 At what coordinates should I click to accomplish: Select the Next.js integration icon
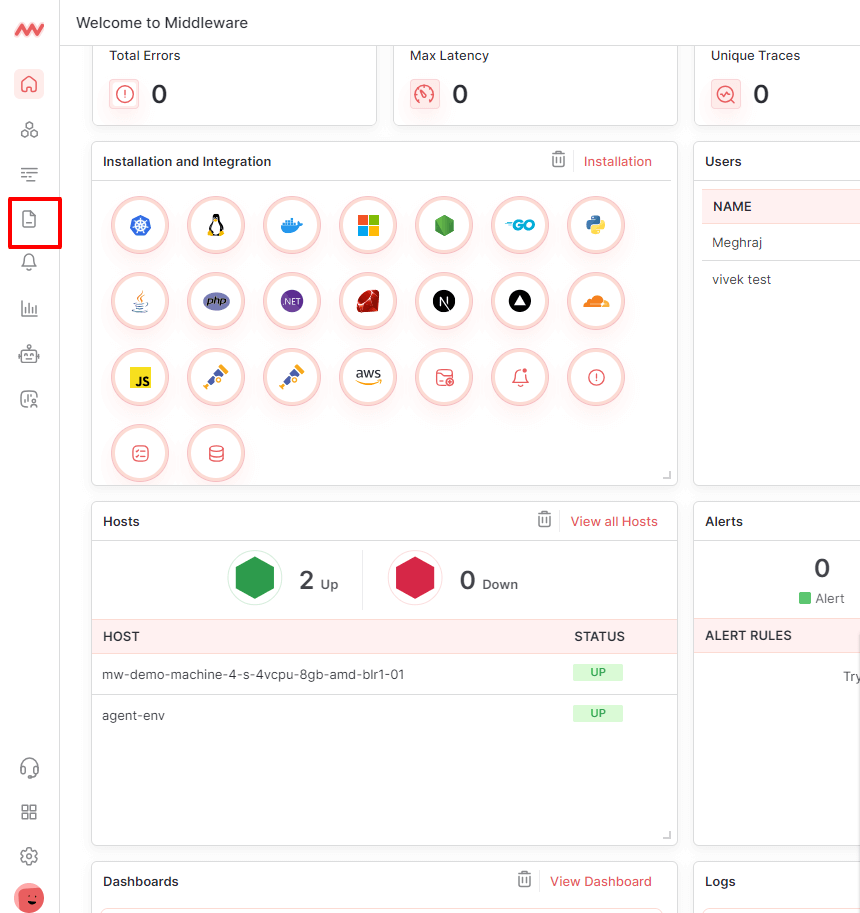[x=444, y=301]
